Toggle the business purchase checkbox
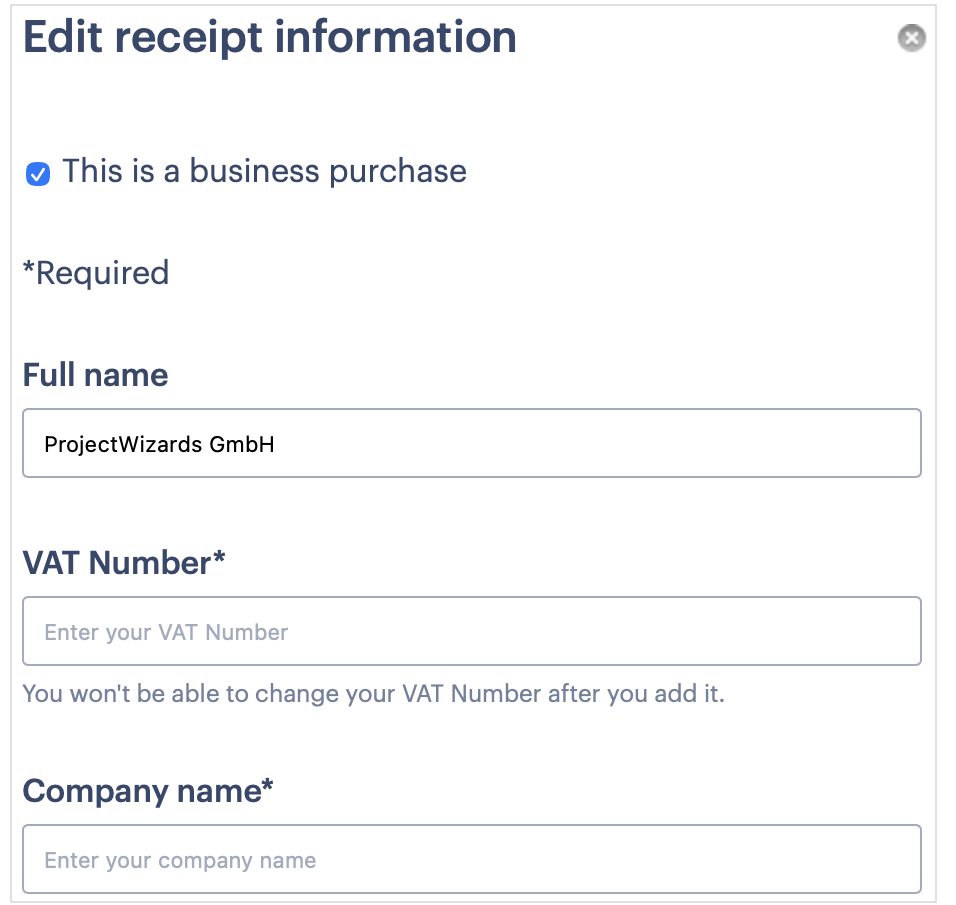 [37, 172]
